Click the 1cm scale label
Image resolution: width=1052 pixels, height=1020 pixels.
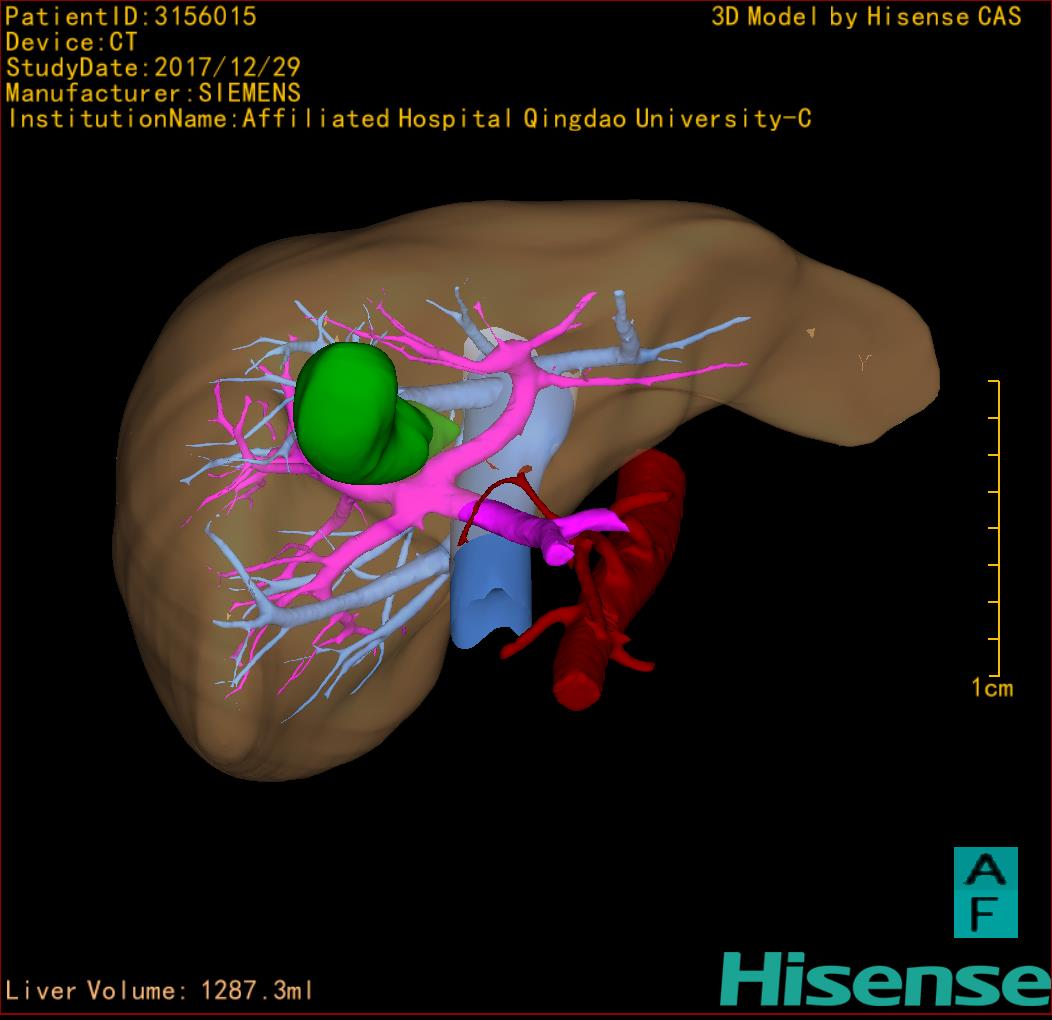click(992, 688)
